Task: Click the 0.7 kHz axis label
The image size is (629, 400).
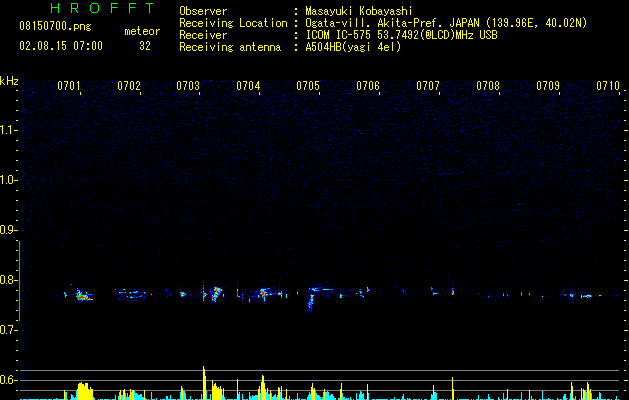Action: click(x=8, y=330)
